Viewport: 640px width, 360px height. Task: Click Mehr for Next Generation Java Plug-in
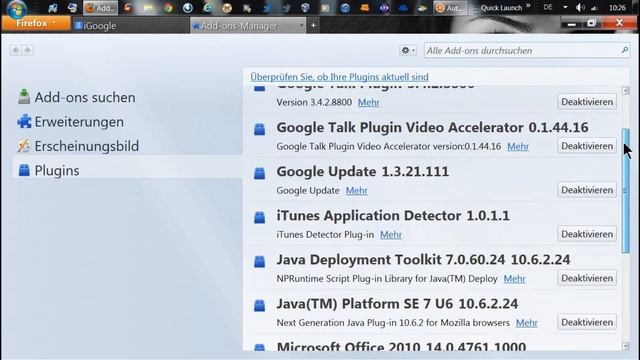(527, 323)
